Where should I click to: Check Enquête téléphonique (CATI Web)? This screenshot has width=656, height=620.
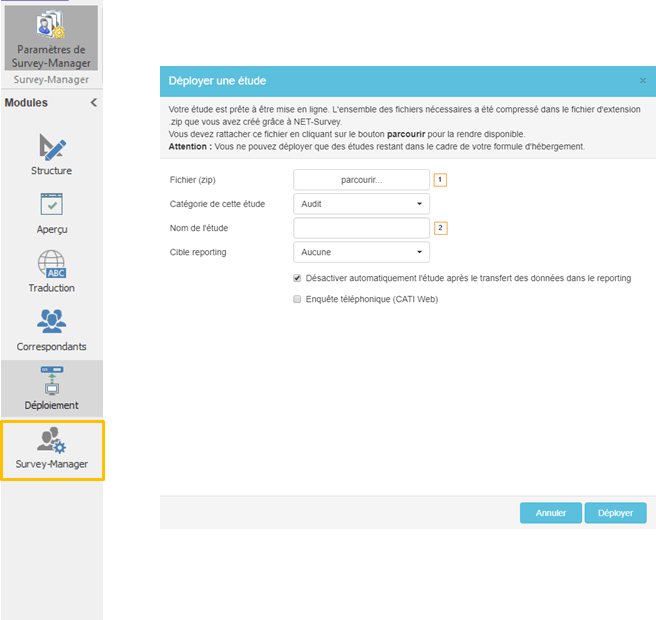[297, 299]
